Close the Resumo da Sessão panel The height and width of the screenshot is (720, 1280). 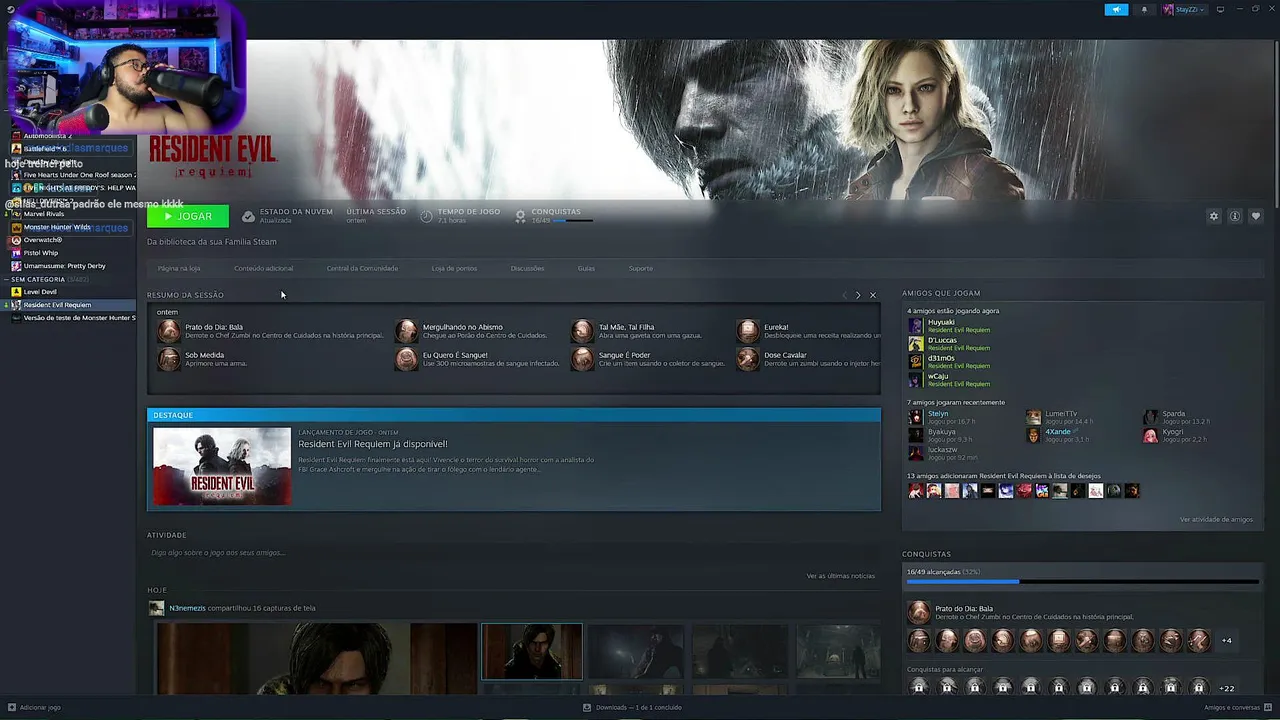pos(872,295)
